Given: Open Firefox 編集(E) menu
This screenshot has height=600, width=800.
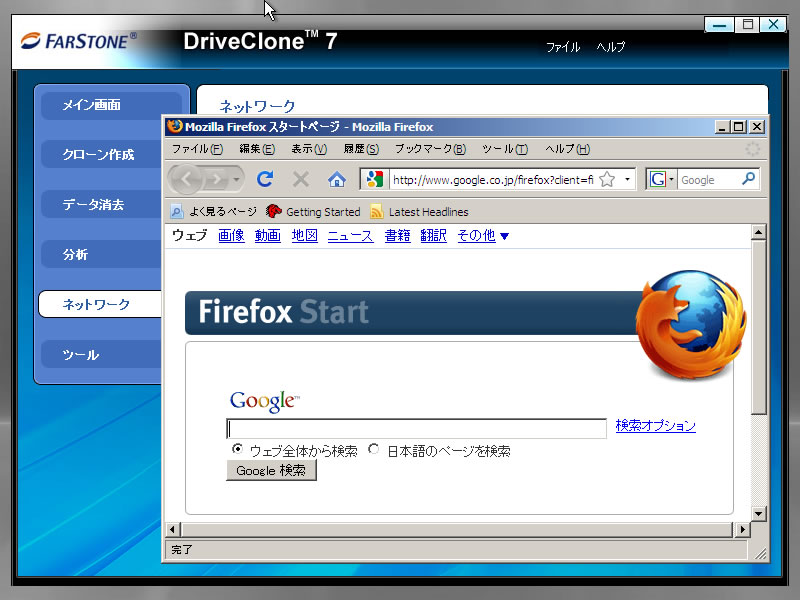Looking at the screenshot, I should [x=257, y=149].
